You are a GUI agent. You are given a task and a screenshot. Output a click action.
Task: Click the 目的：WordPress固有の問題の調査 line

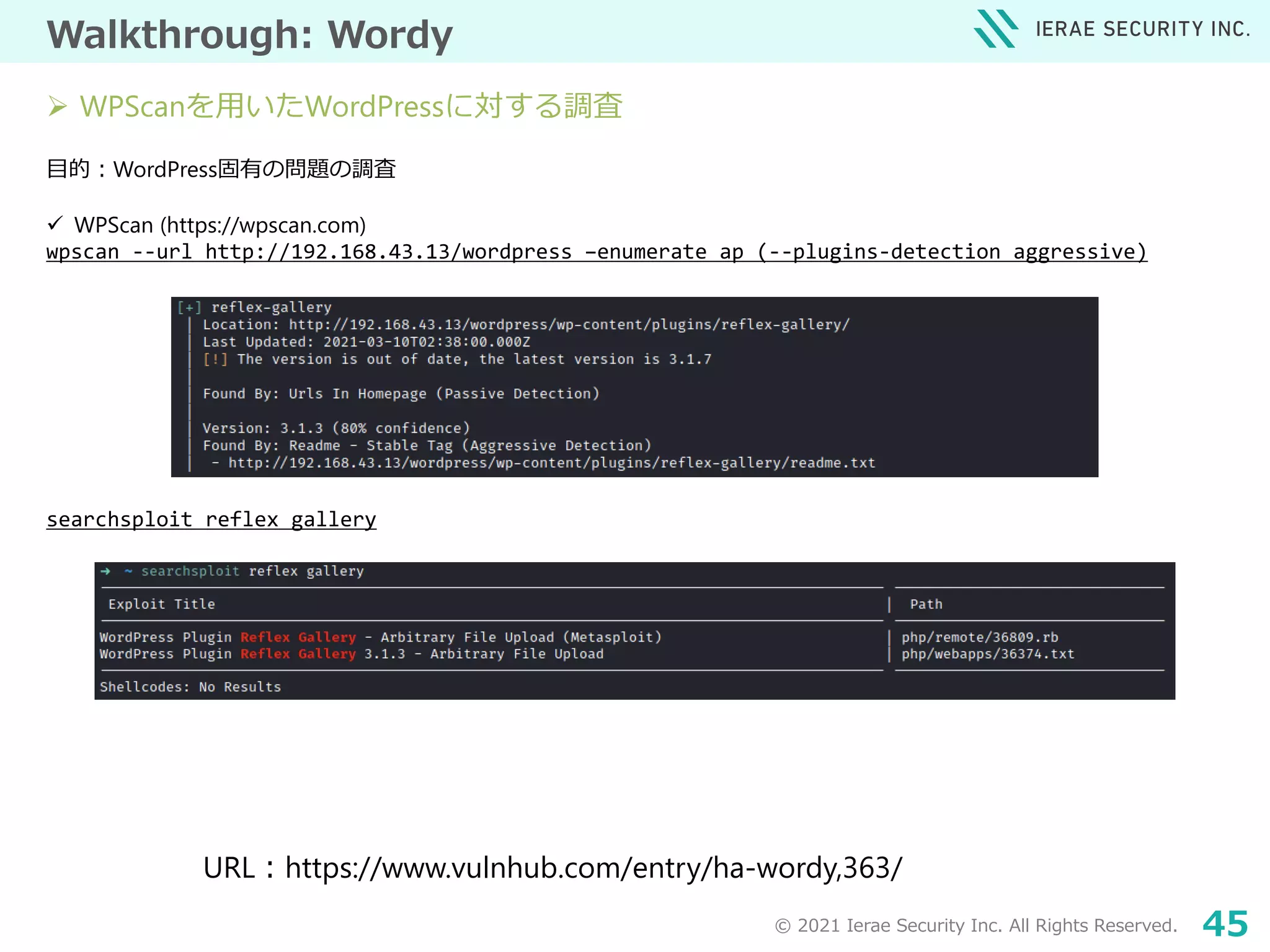click(x=221, y=169)
